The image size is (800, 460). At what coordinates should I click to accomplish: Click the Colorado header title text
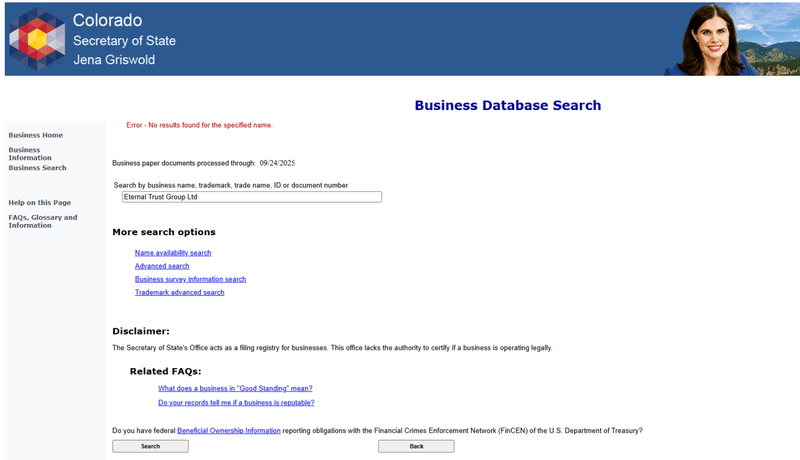tap(108, 20)
